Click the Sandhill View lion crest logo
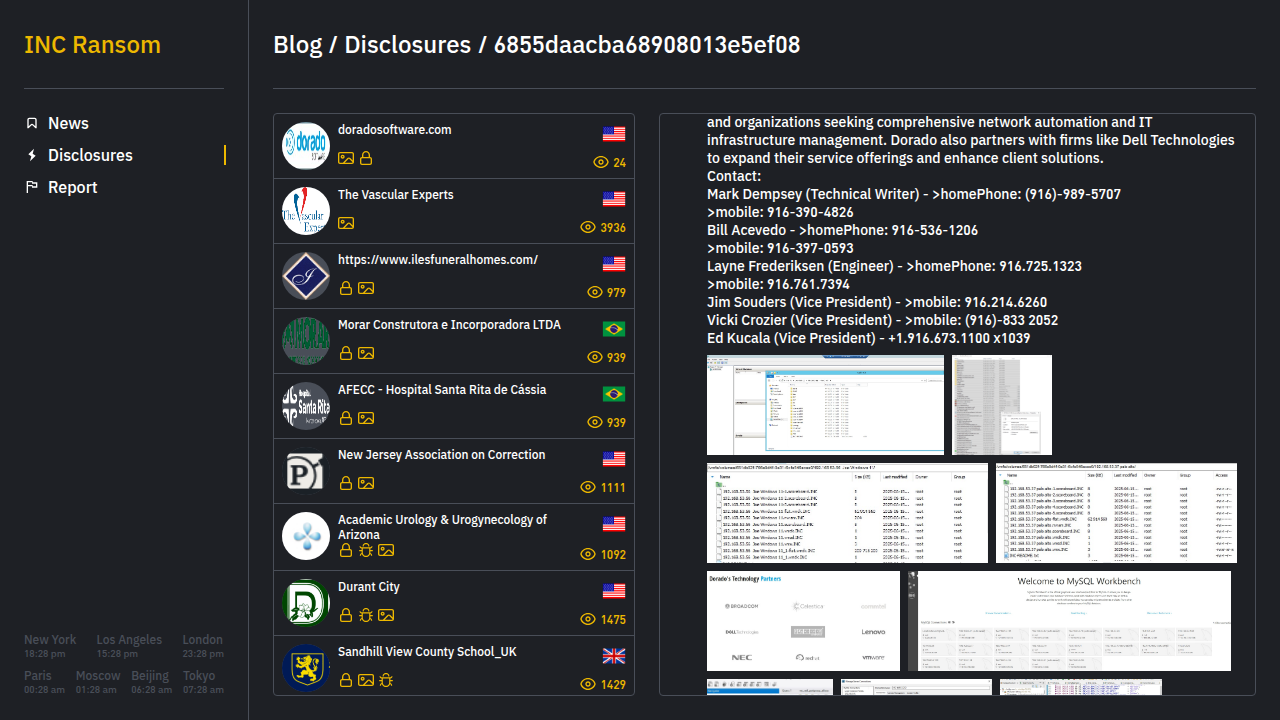 [x=306, y=668]
